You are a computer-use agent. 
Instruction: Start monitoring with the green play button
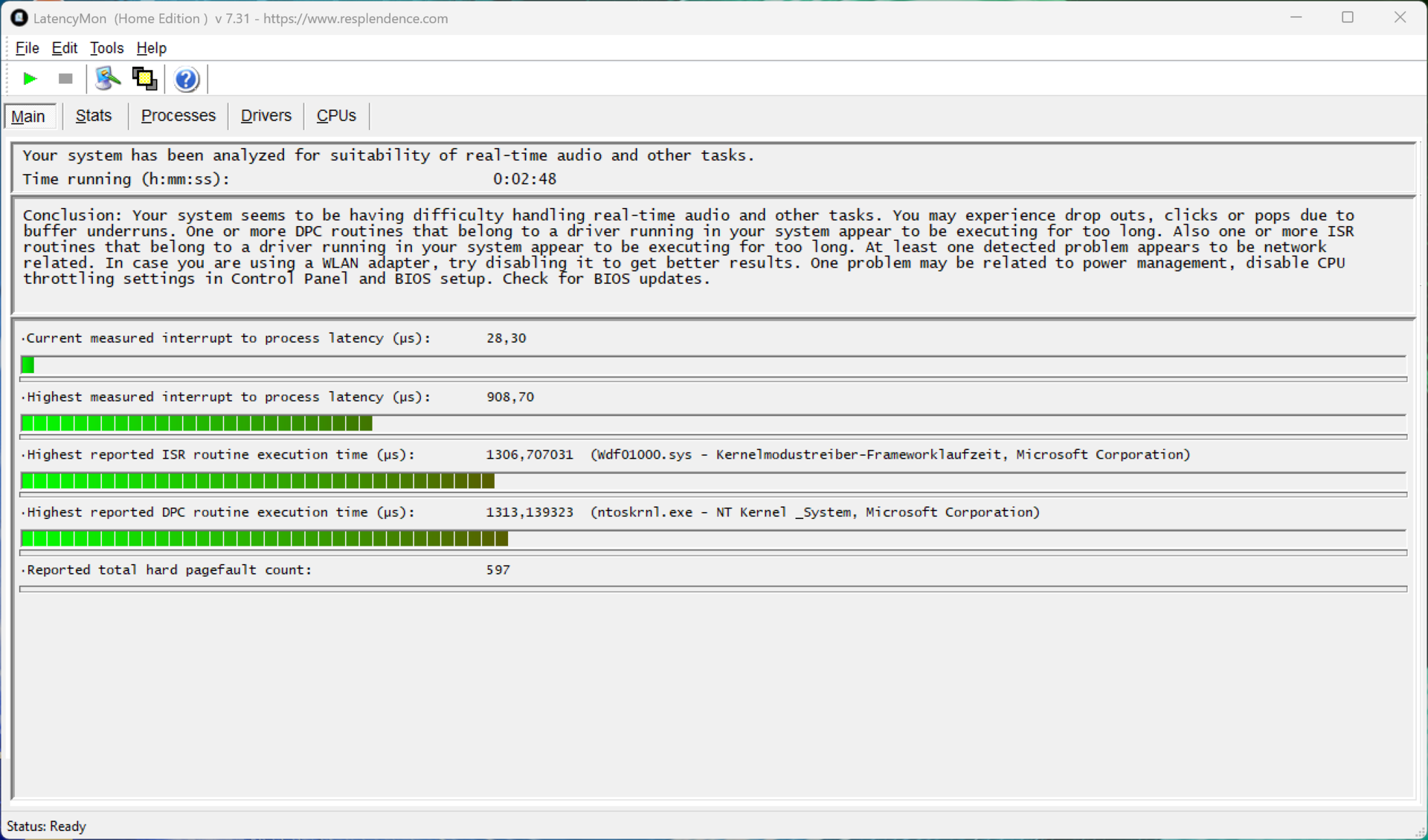[x=30, y=79]
